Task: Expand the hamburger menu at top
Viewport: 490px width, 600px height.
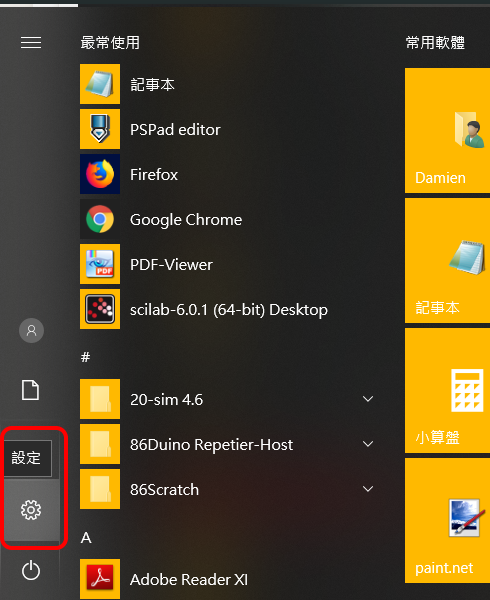Action: tap(31, 42)
